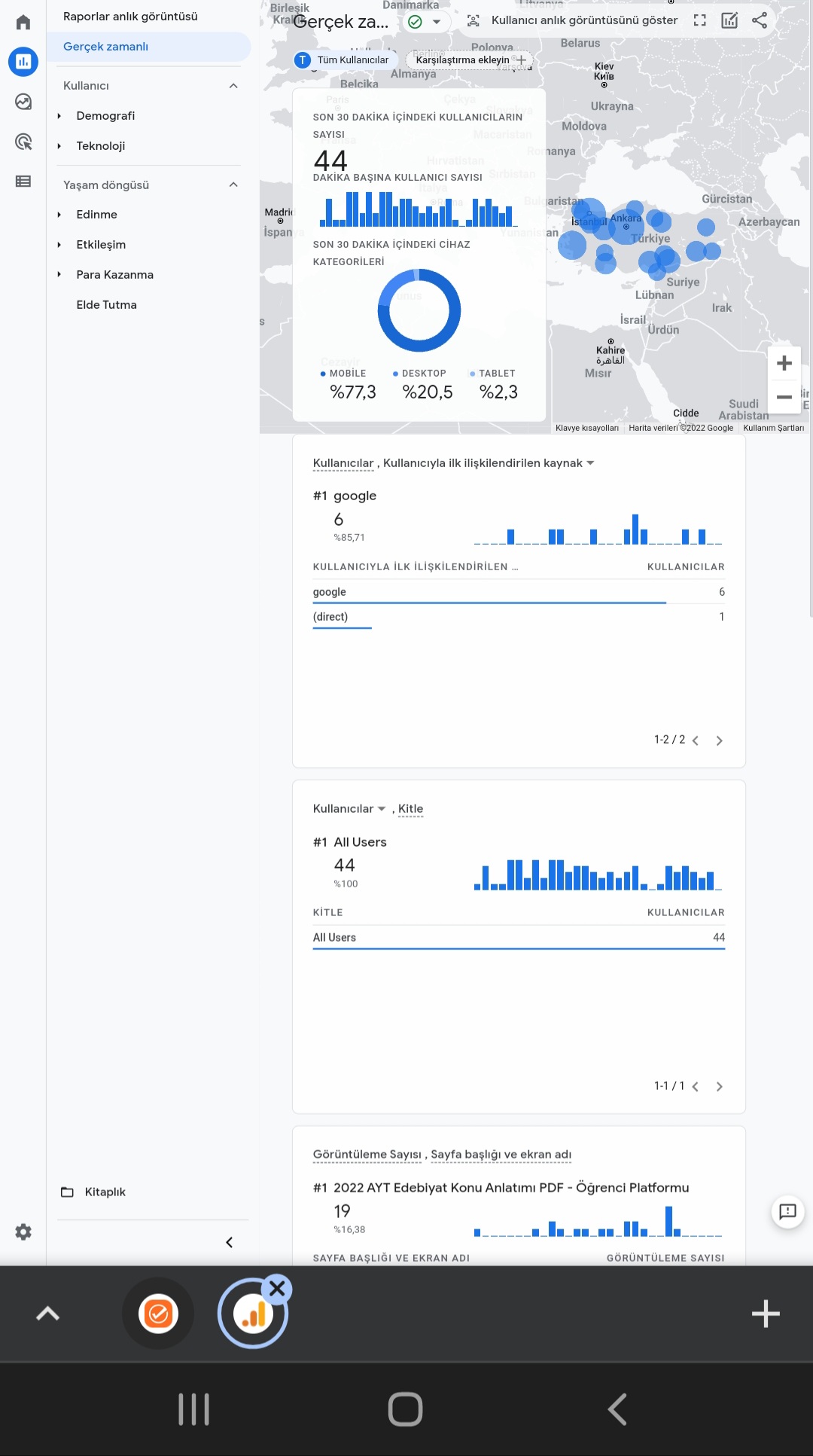
Task: Open the Explore icon in left rail
Action: pyautogui.click(x=23, y=102)
